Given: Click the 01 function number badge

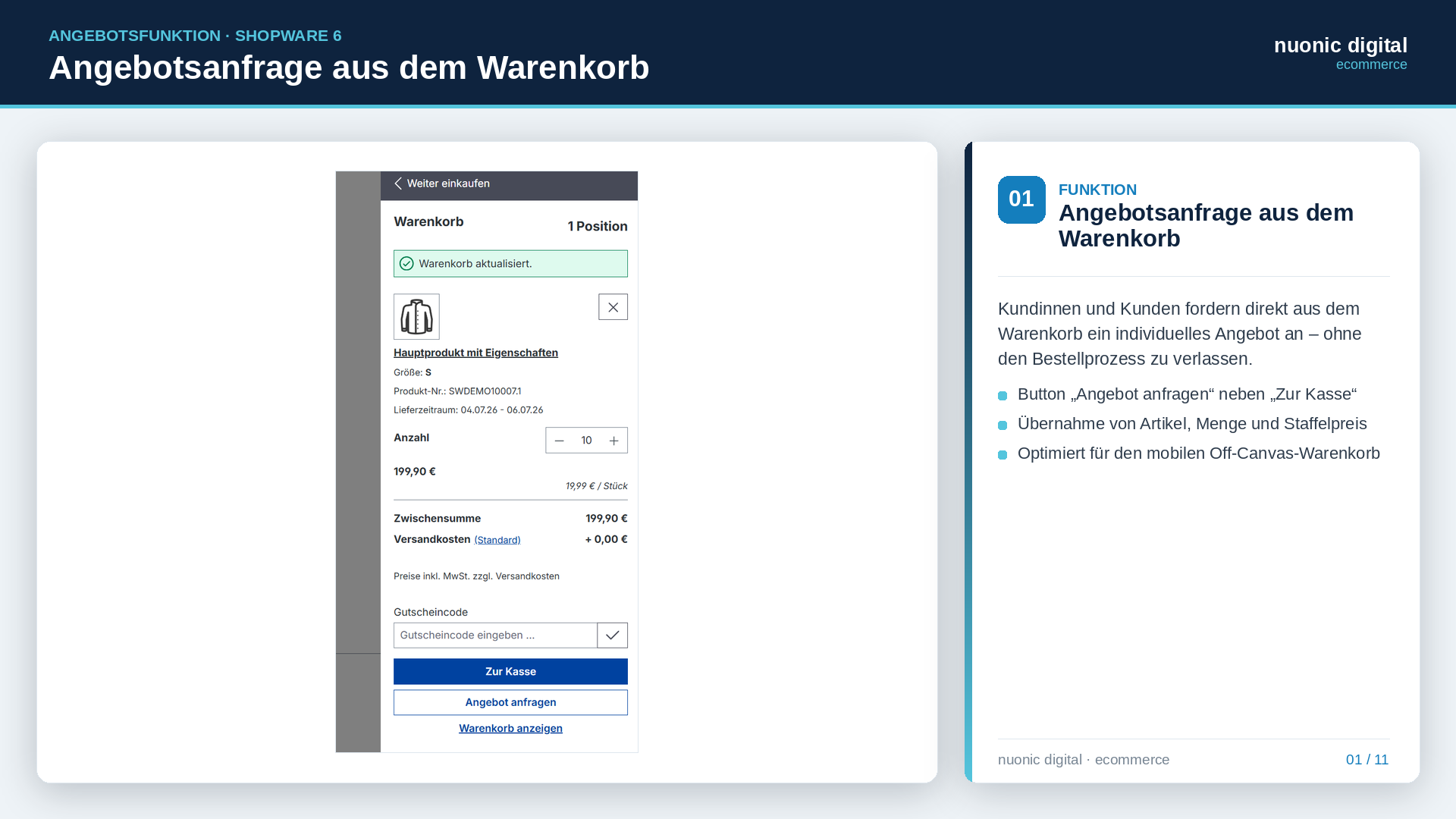Looking at the screenshot, I should coord(1021,200).
